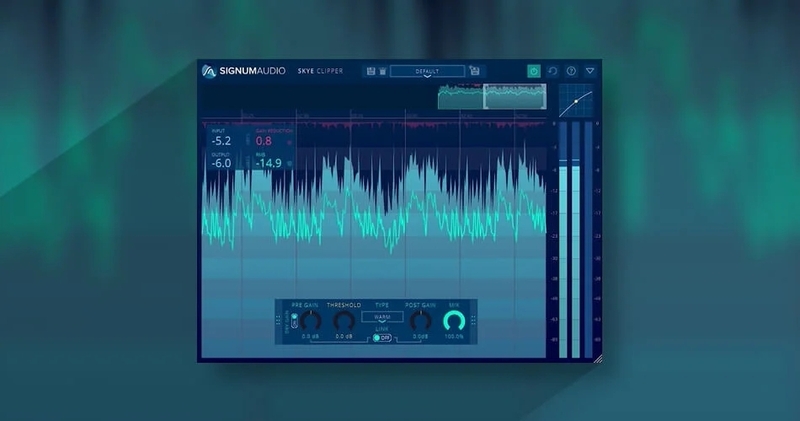Screen dimensions: 800x421
Task: Delete preset using the trash icon
Action: pos(383,71)
